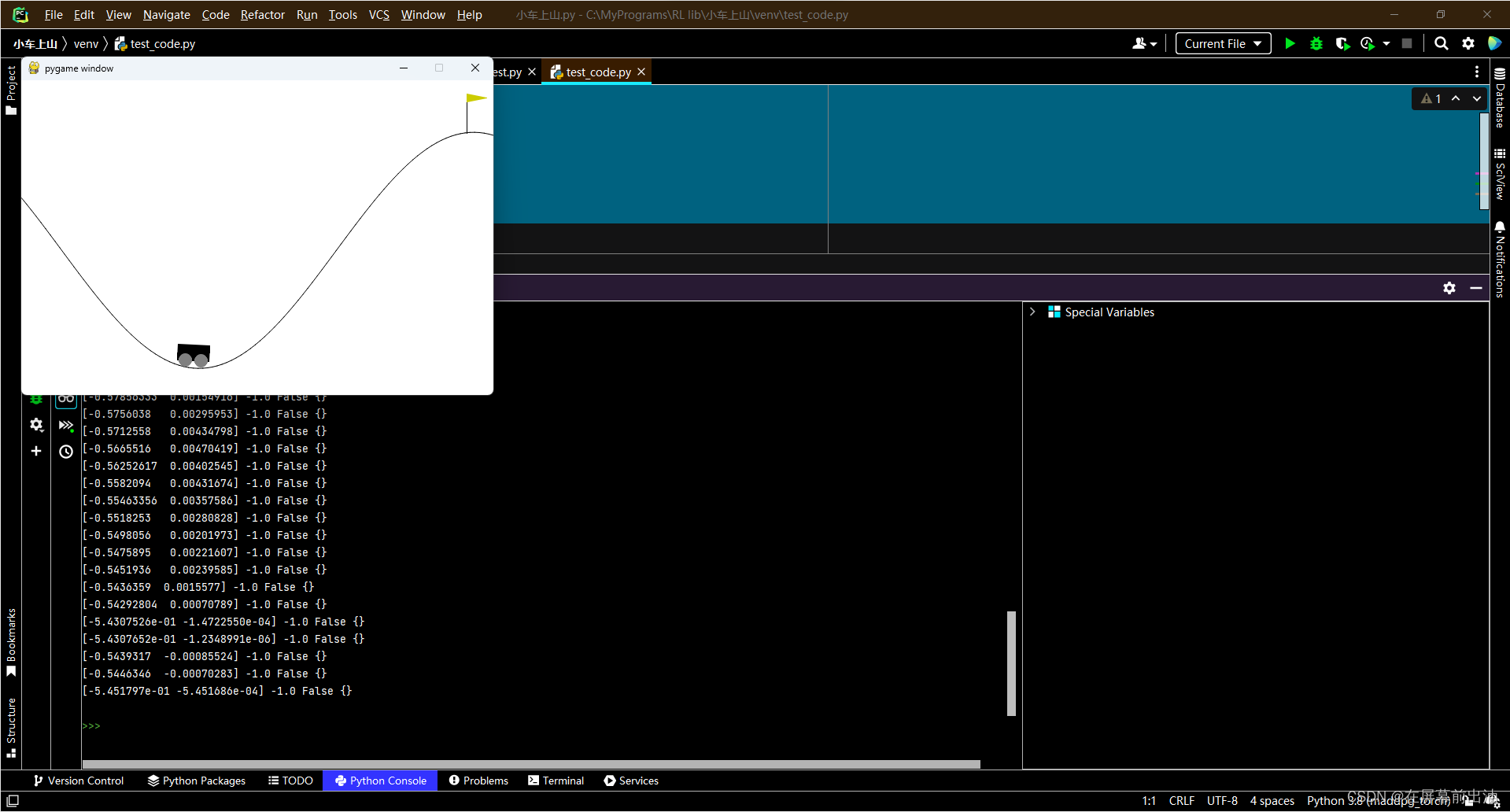Open console settings gear in left strip

36,425
